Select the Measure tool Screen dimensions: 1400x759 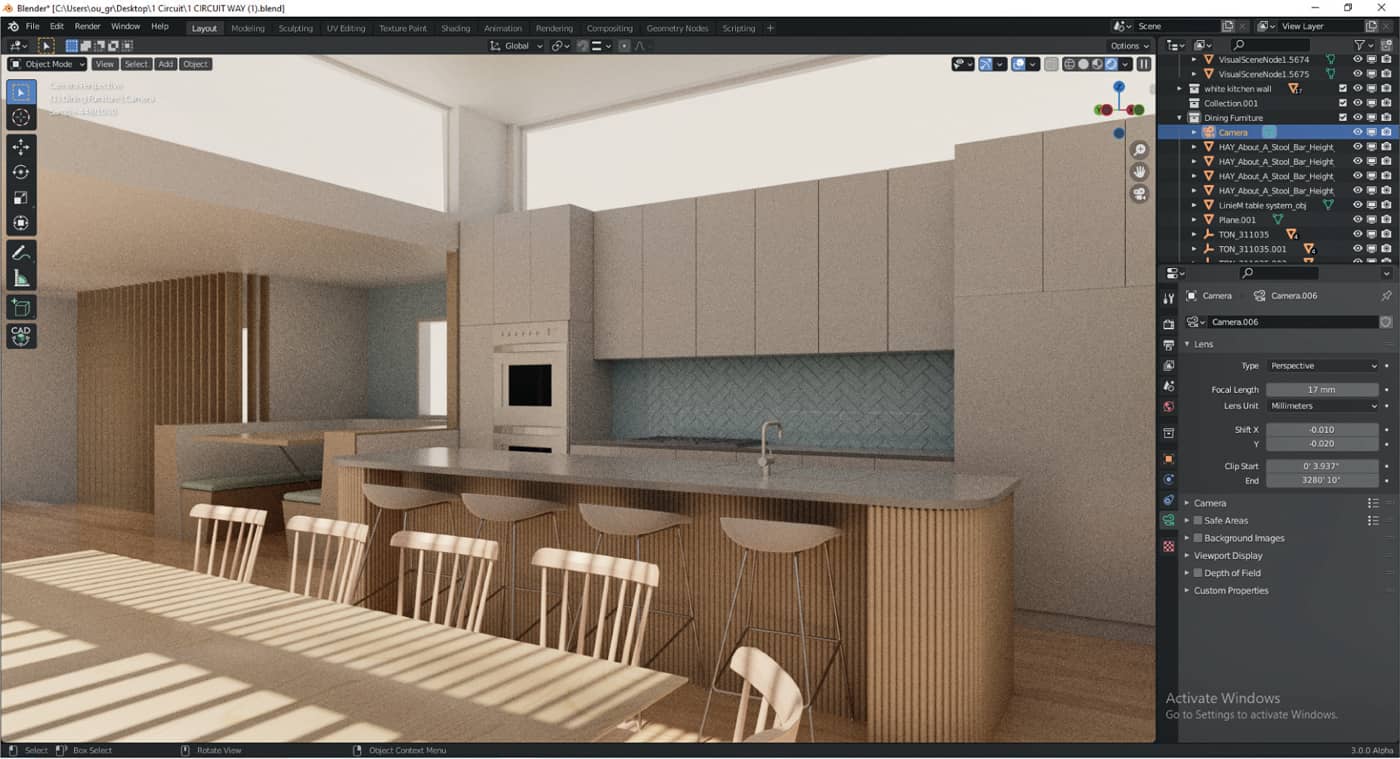[x=21, y=278]
